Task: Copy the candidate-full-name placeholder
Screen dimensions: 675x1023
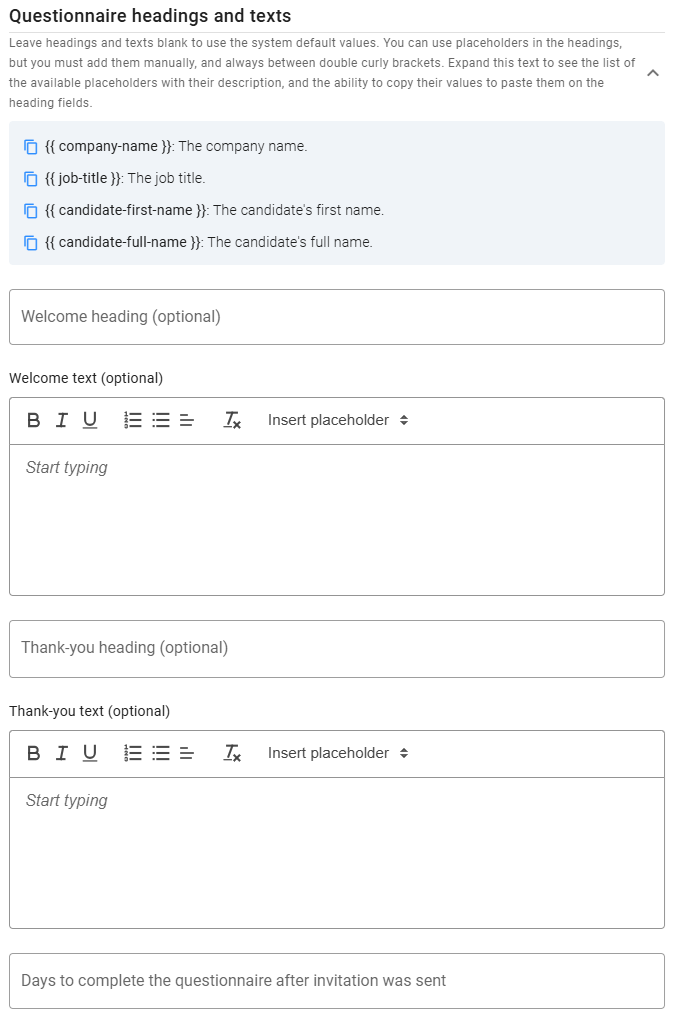Action: (28, 242)
